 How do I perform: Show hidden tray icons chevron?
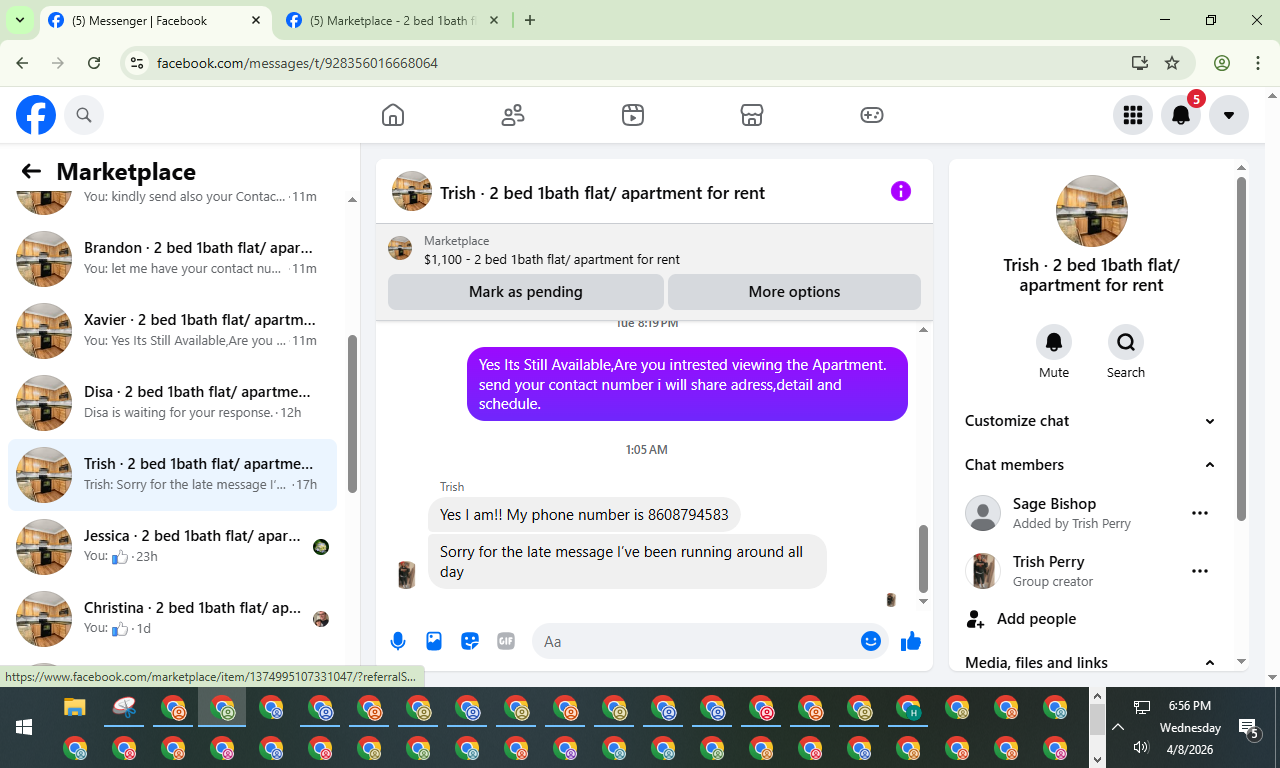(x=1118, y=727)
